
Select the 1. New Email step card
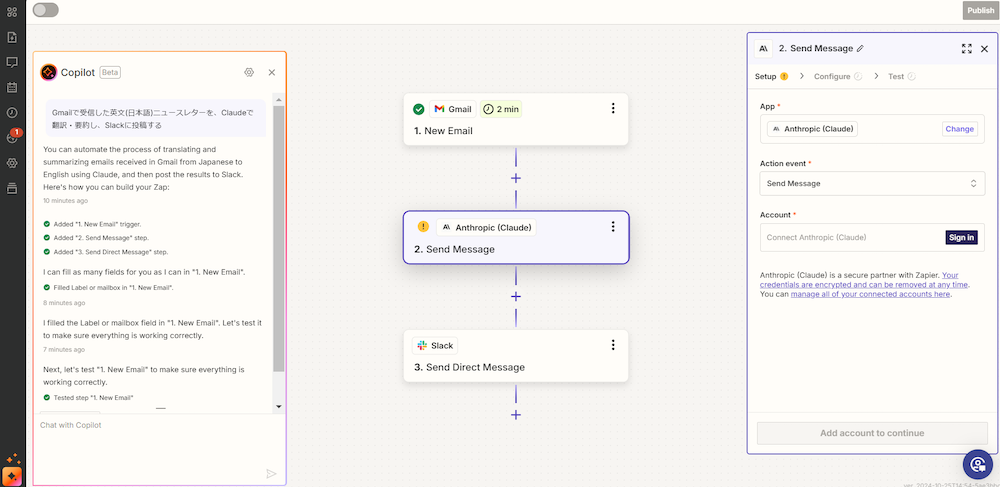[x=516, y=119]
